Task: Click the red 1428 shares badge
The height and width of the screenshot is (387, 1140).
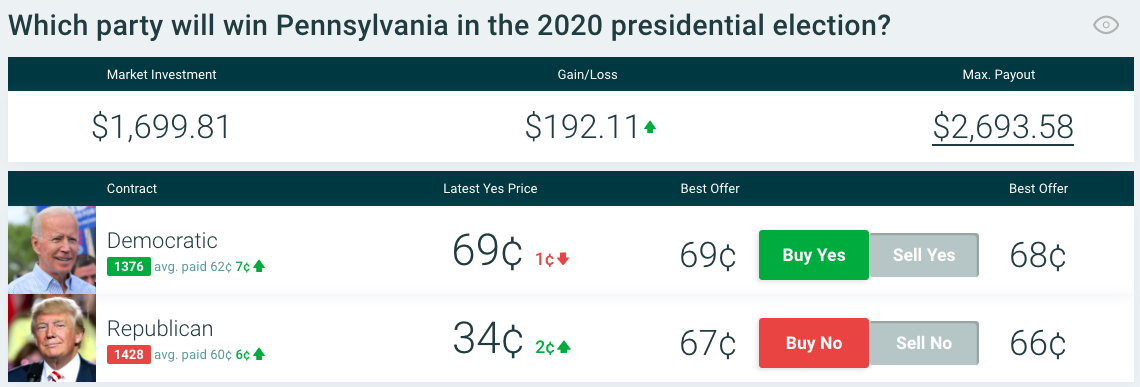Action: tap(129, 355)
